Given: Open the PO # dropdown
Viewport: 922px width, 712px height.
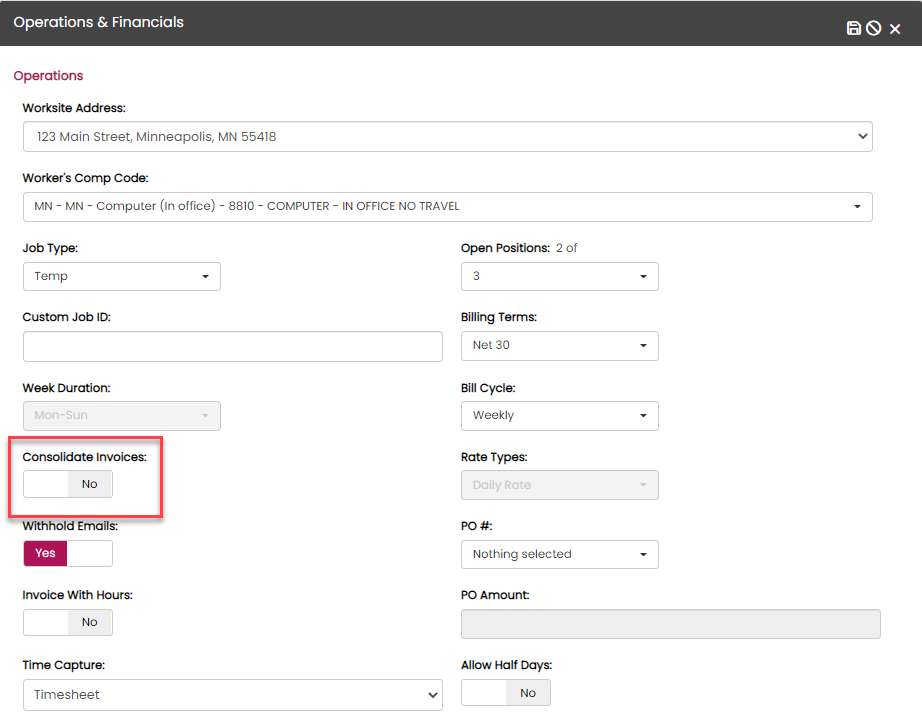Looking at the screenshot, I should pos(559,554).
